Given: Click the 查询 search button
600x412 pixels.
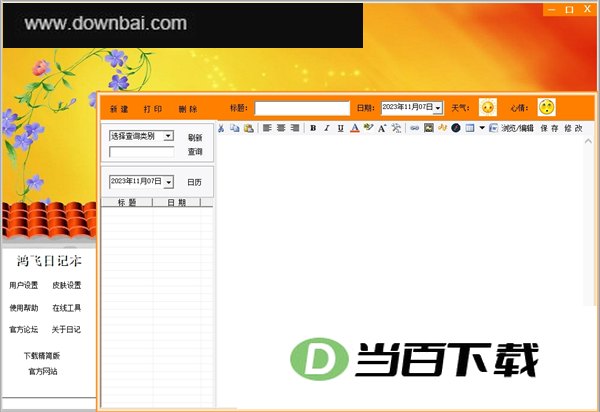Looking at the screenshot, I should pyautogui.click(x=195, y=152).
